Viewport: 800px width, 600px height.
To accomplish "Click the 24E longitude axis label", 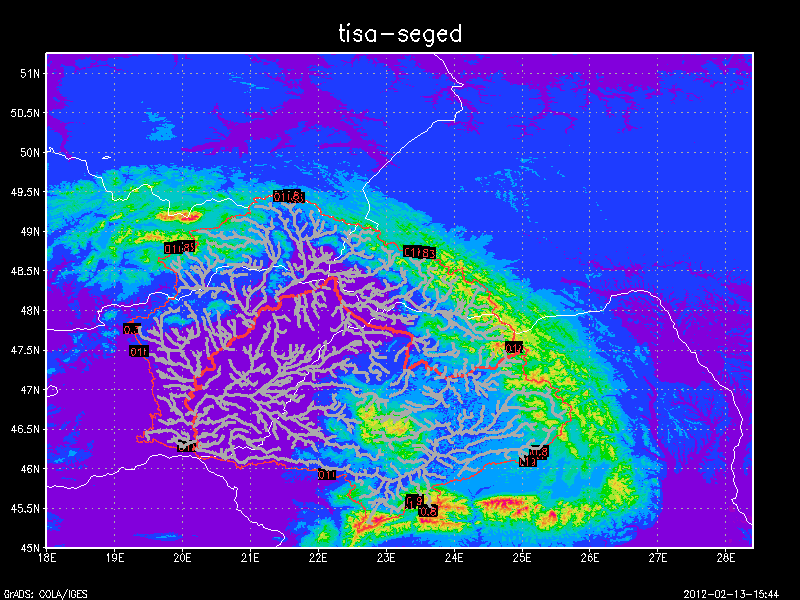I will pyautogui.click(x=454, y=558).
